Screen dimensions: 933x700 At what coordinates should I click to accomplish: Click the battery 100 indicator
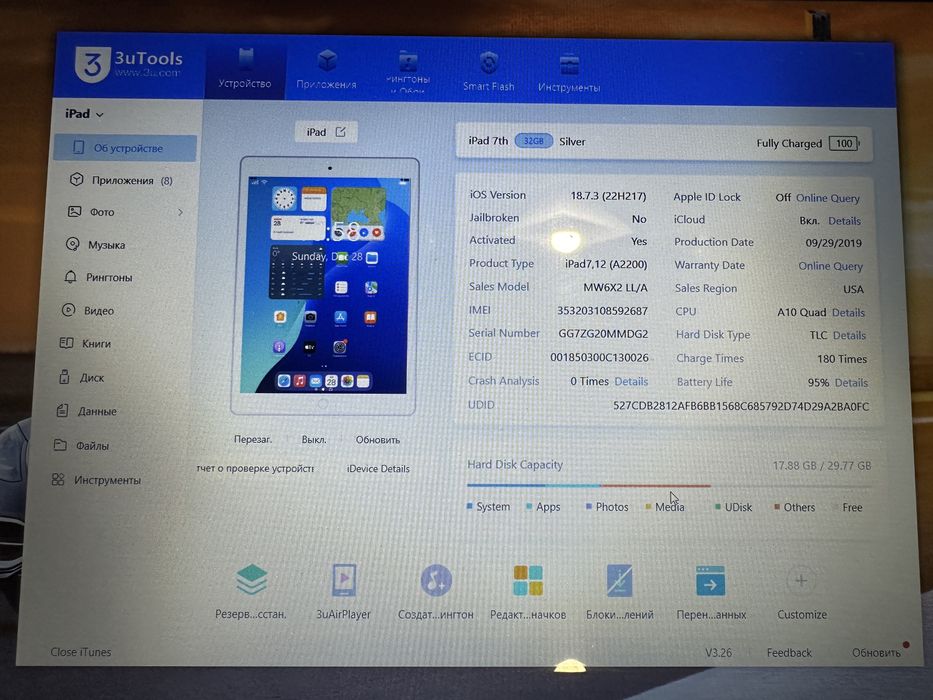844,143
